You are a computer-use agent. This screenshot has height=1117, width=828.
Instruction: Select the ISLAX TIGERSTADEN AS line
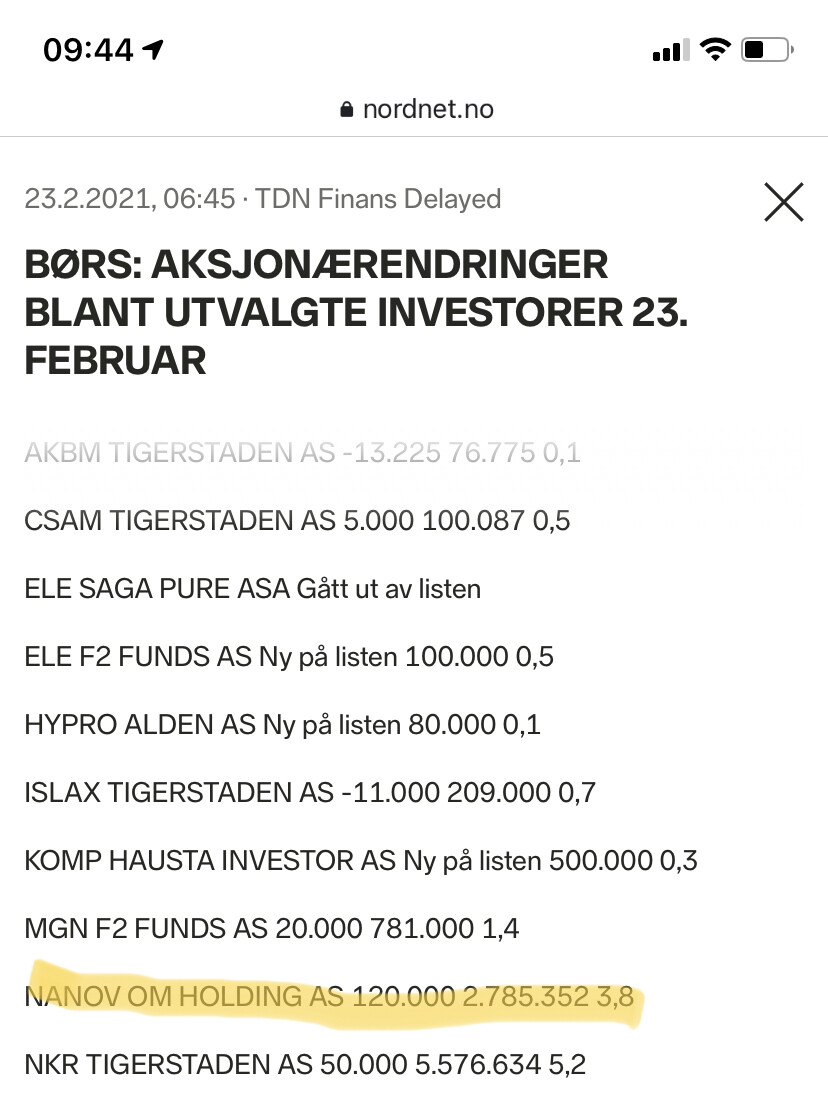(x=309, y=793)
